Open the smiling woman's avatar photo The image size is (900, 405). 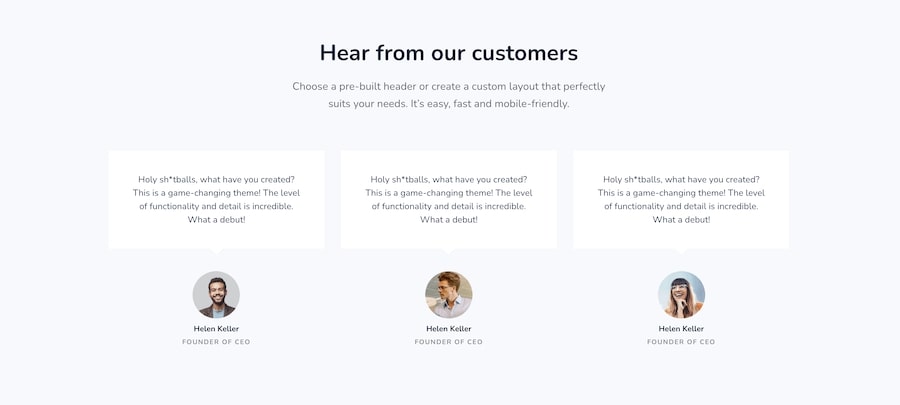pos(681,295)
